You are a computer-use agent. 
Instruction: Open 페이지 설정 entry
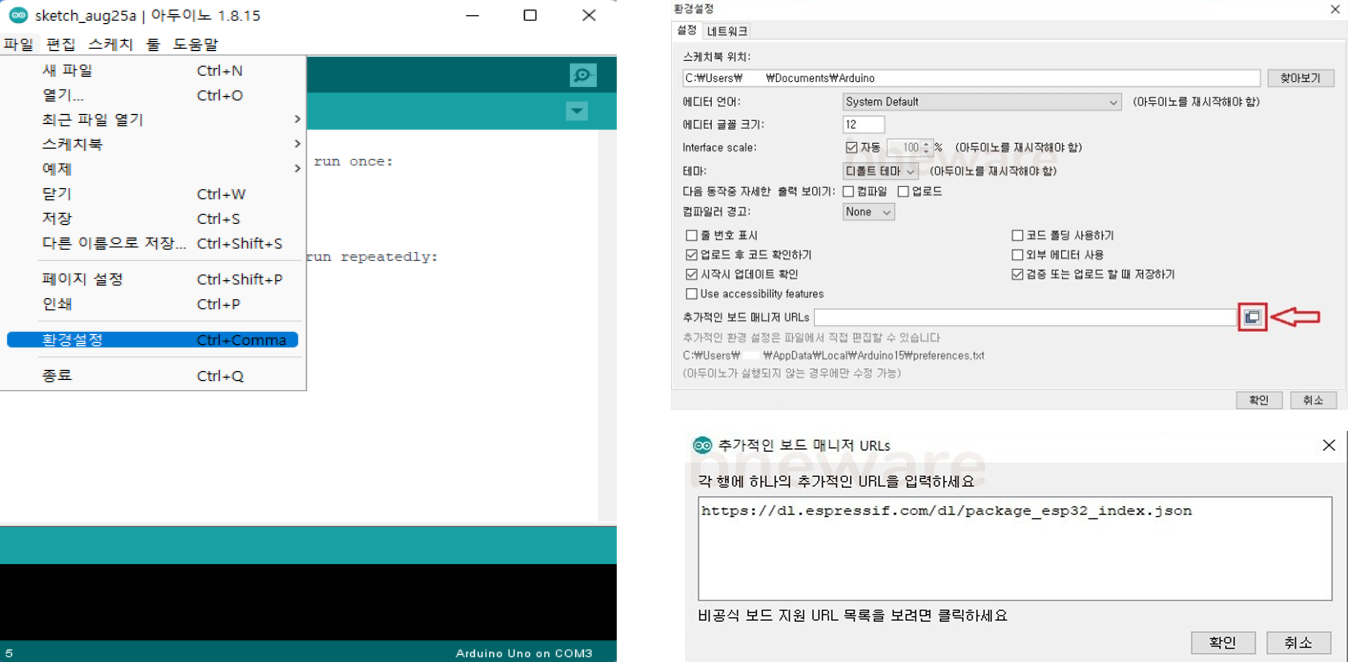pyautogui.click(x=152, y=279)
